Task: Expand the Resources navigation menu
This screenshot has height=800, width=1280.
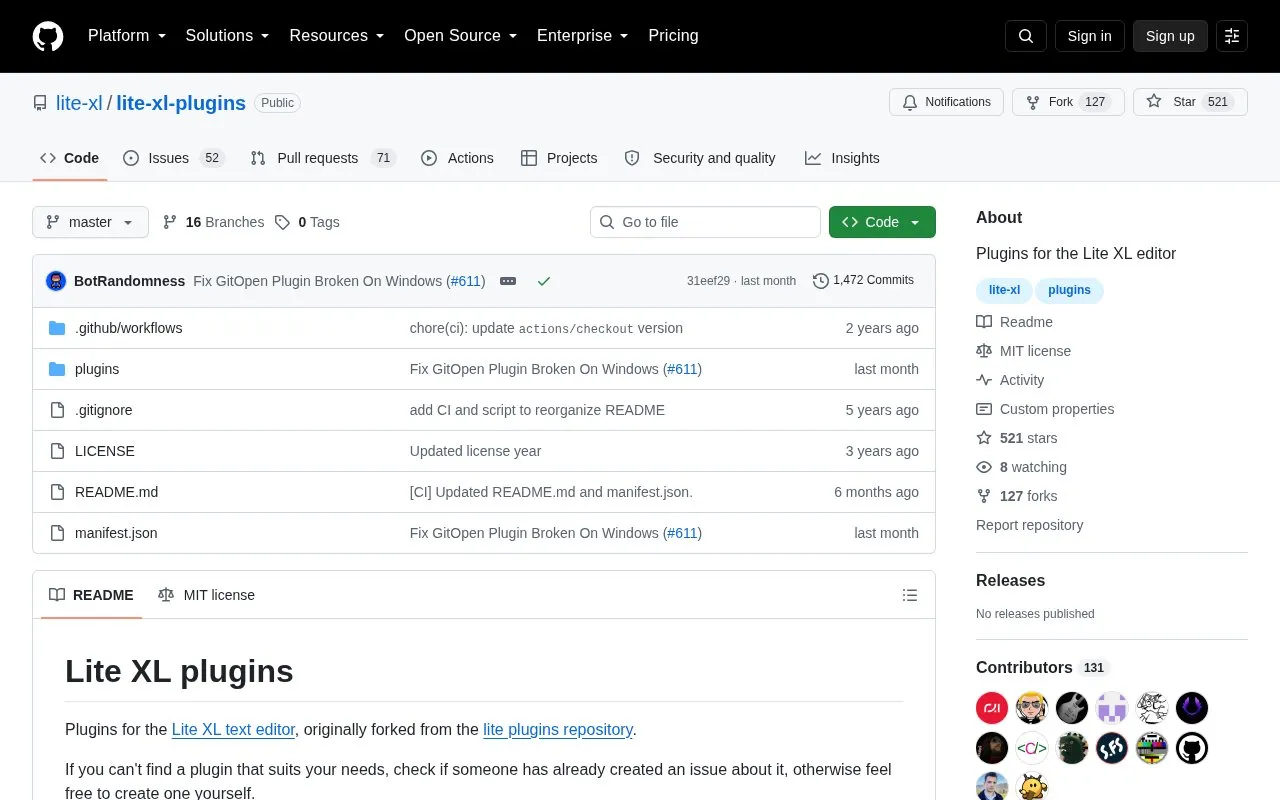Action: pyautogui.click(x=337, y=36)
